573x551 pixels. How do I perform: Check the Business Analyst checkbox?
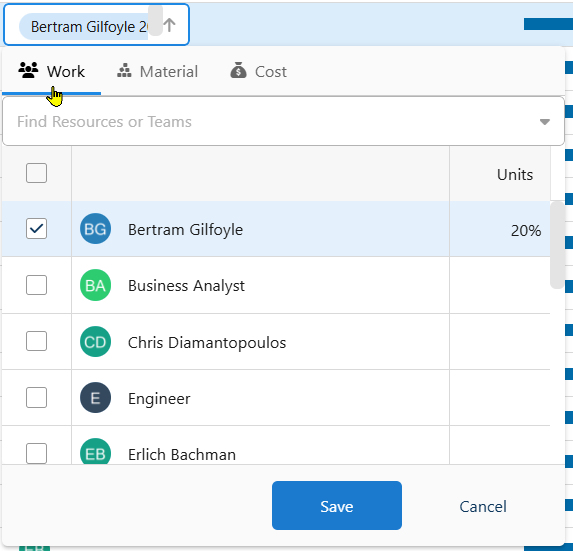(37, 285)
